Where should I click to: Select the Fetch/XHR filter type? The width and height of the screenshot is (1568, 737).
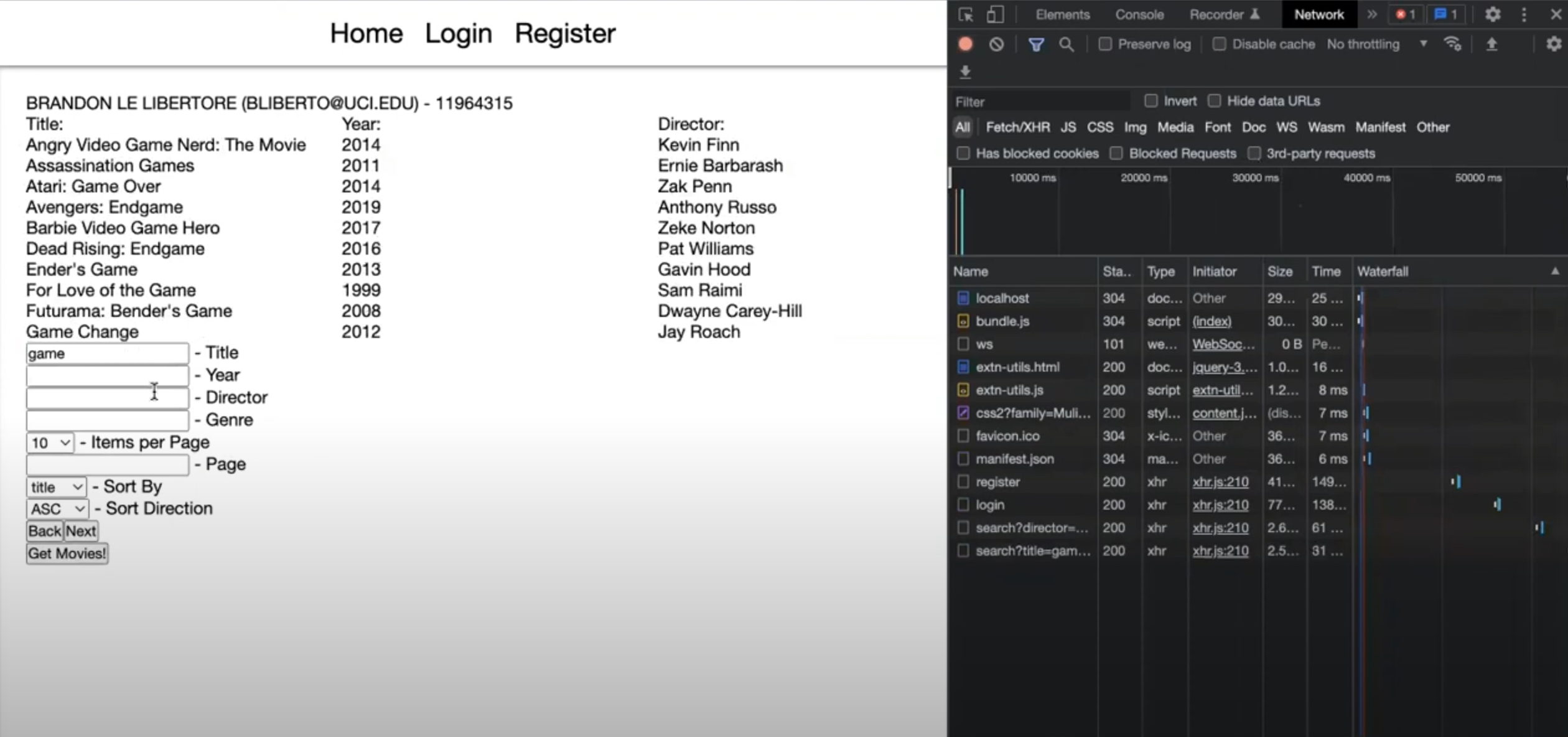click(1017, 127)
